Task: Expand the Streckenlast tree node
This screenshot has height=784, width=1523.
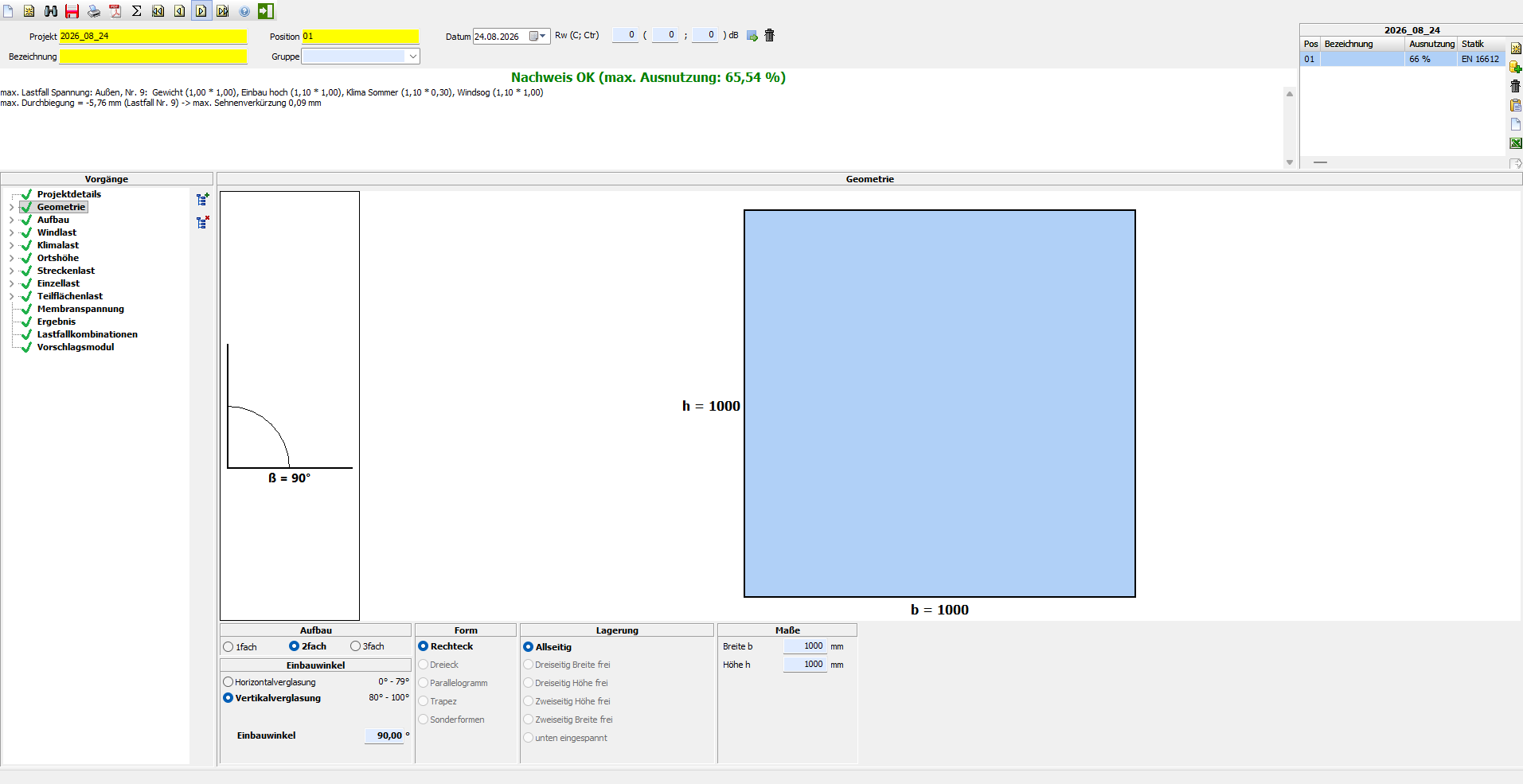Action: (x=11, y=271)
